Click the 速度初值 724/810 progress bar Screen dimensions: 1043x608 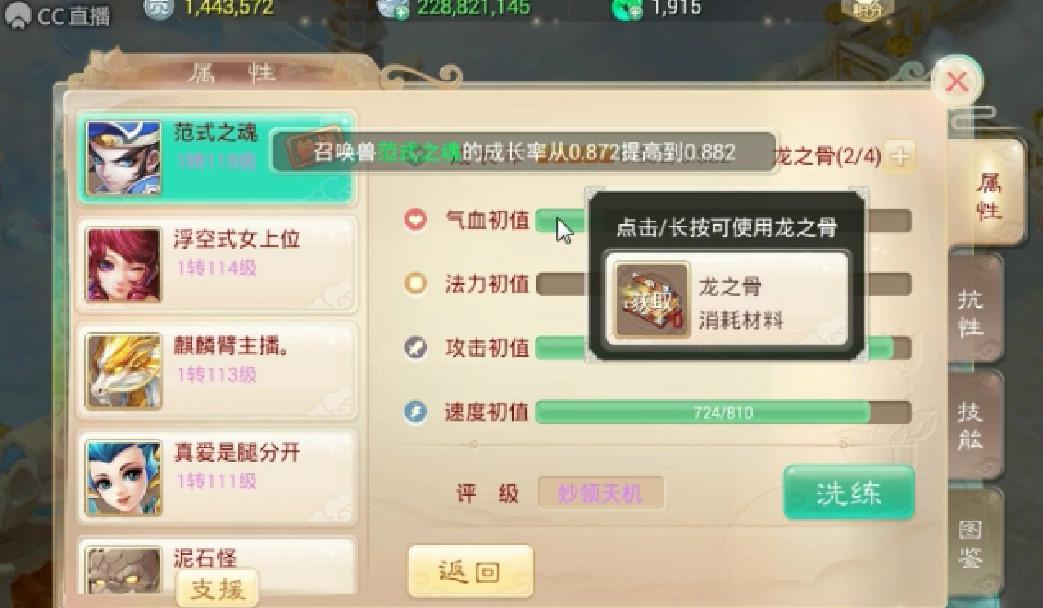pos(723,412)
